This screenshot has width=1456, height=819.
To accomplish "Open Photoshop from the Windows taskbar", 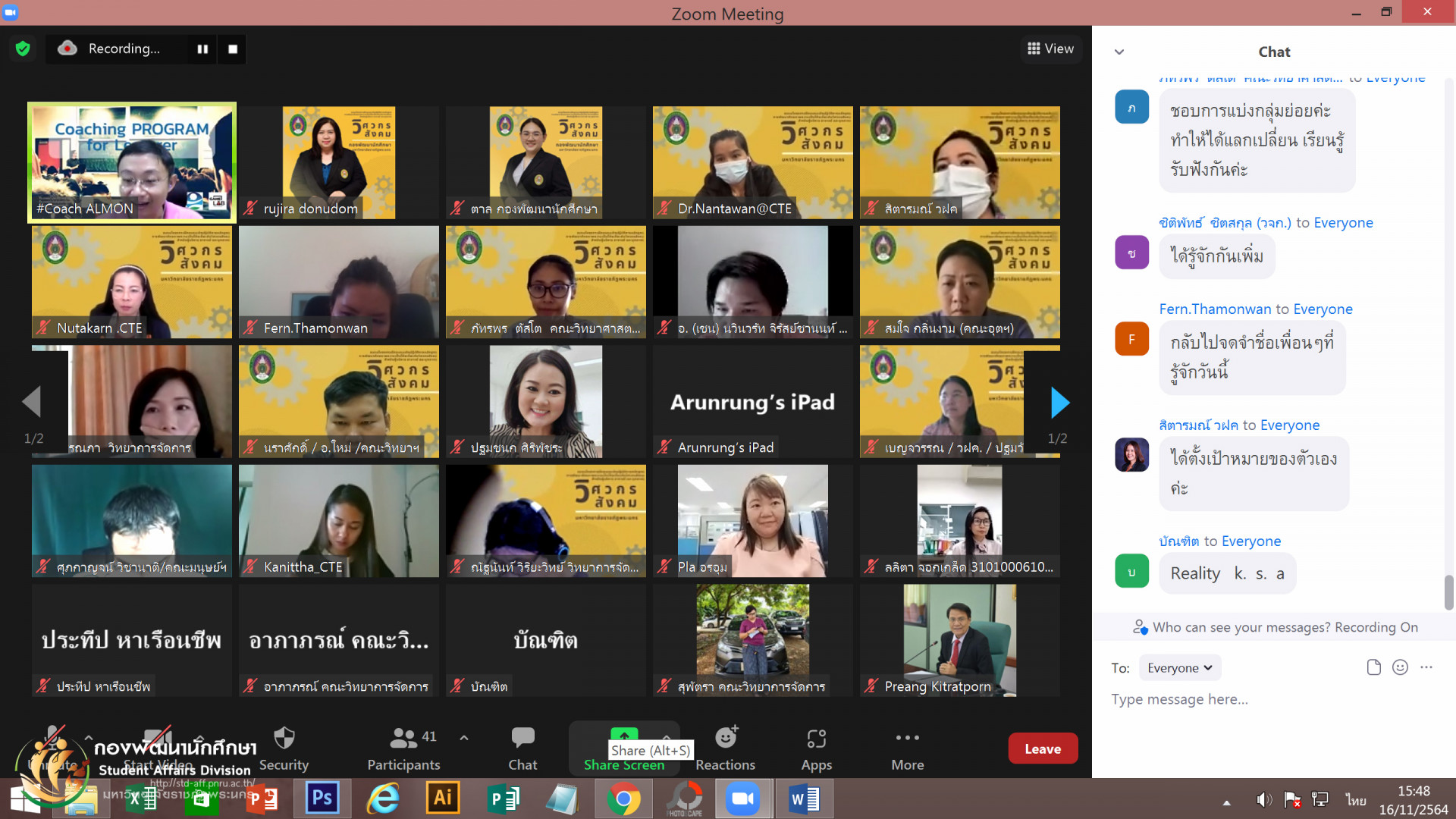I will [322, 798].
